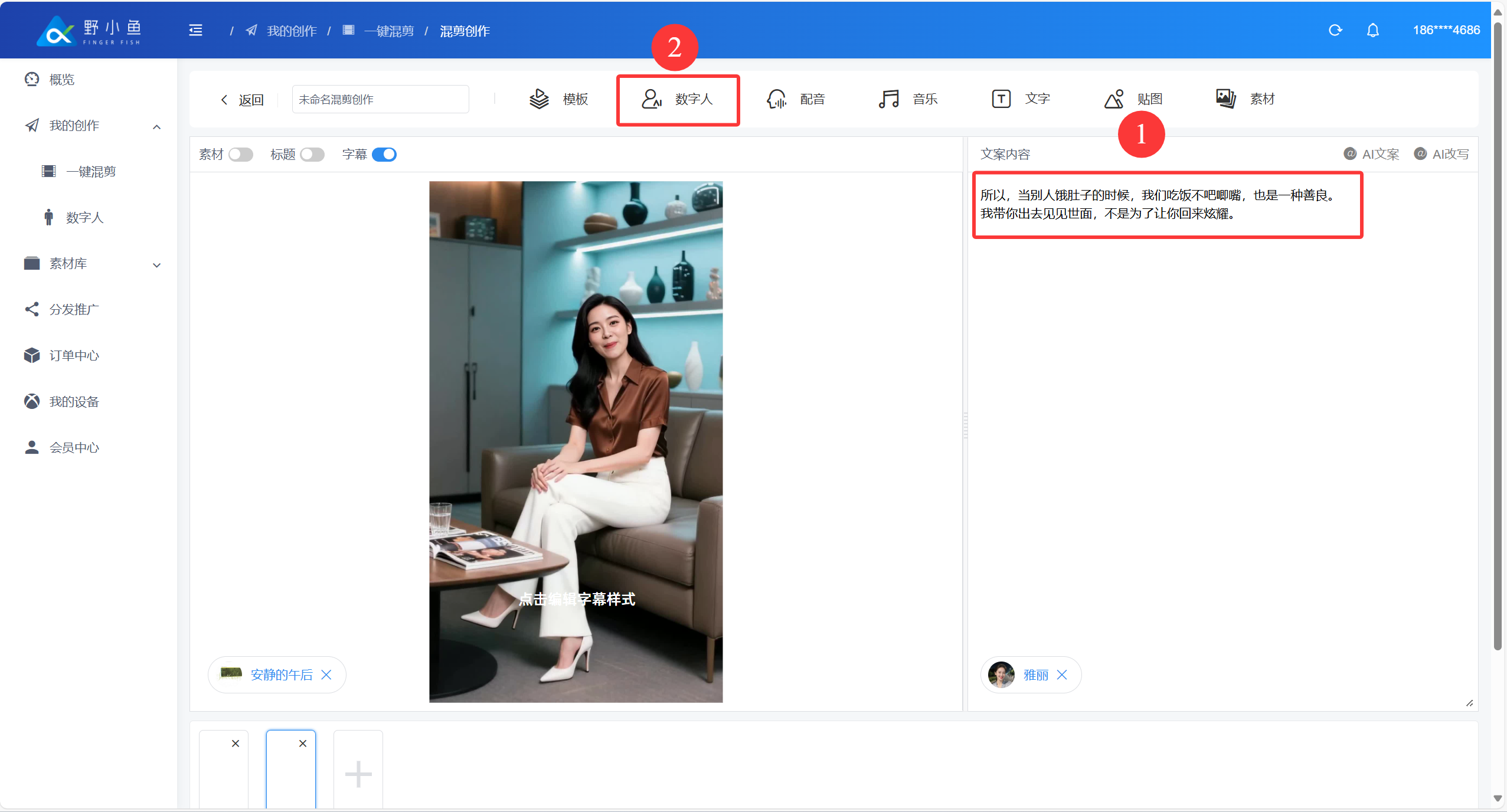Enable the 素材 toggle switch

(241, 155)
